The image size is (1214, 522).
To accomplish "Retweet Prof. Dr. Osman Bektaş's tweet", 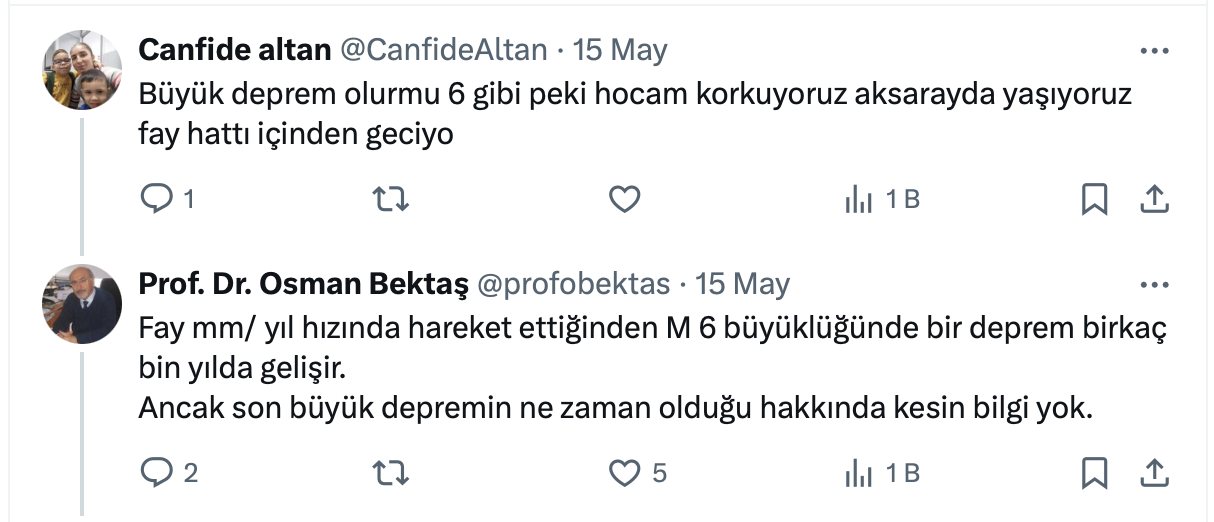I will click(x=390, y=472).
